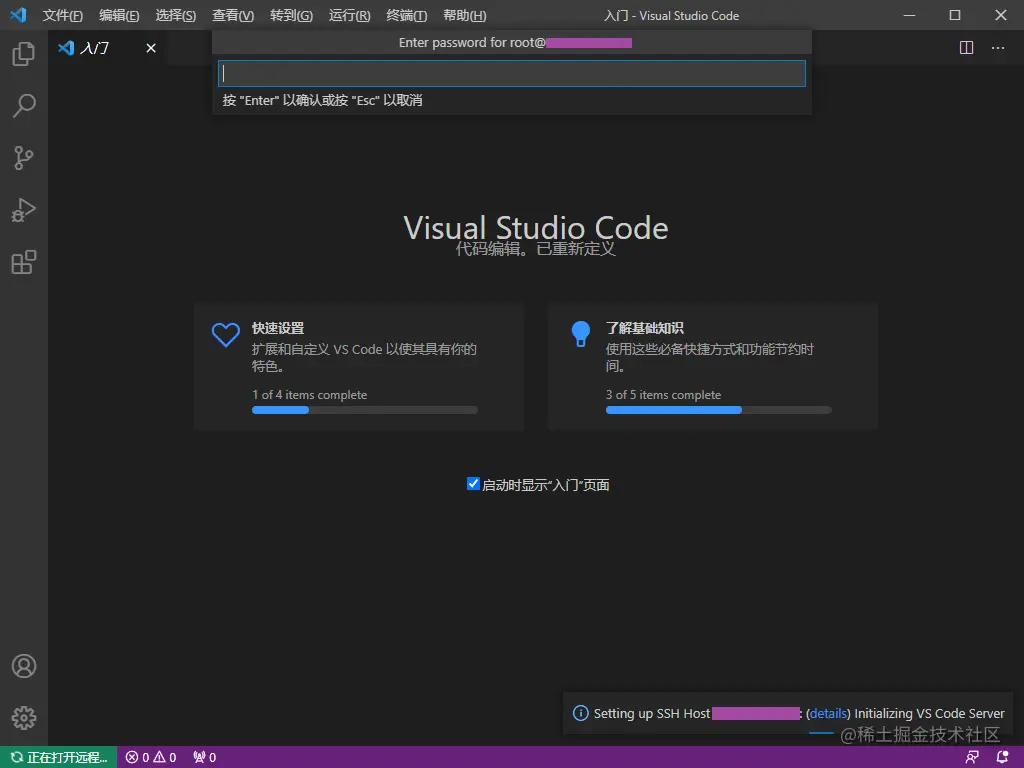Open the 转到(G) menu
1024x768 pixels.
point(291,15)
